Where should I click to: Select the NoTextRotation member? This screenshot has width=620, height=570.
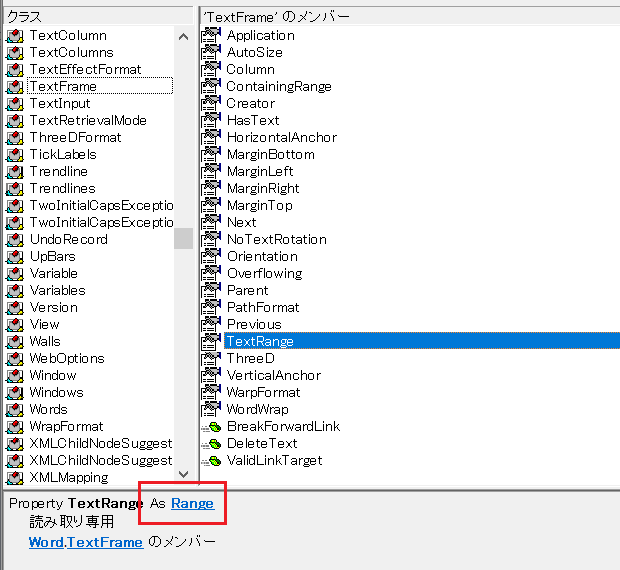click(x=277, y=240)
